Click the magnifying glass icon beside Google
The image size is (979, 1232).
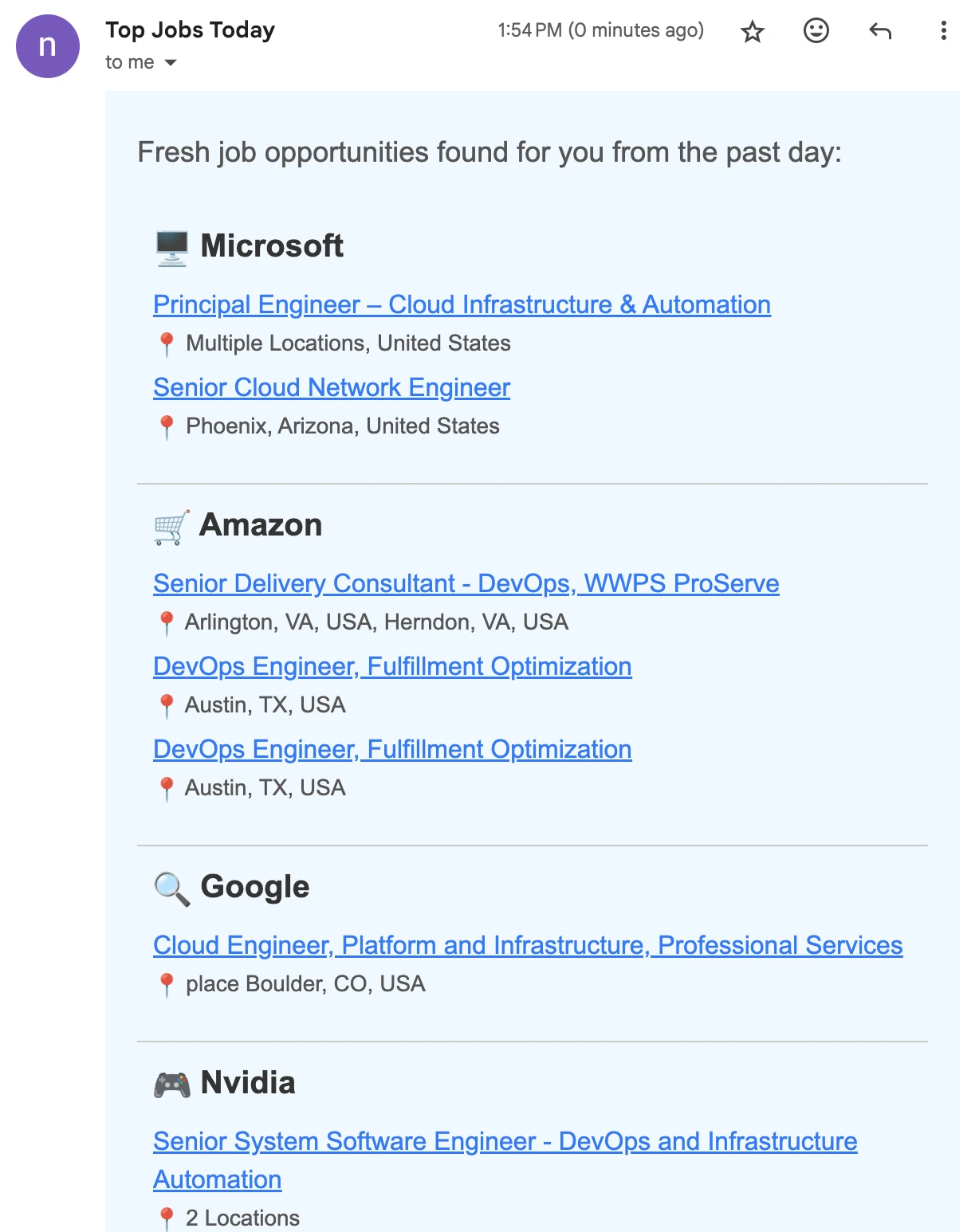point(171,887)
